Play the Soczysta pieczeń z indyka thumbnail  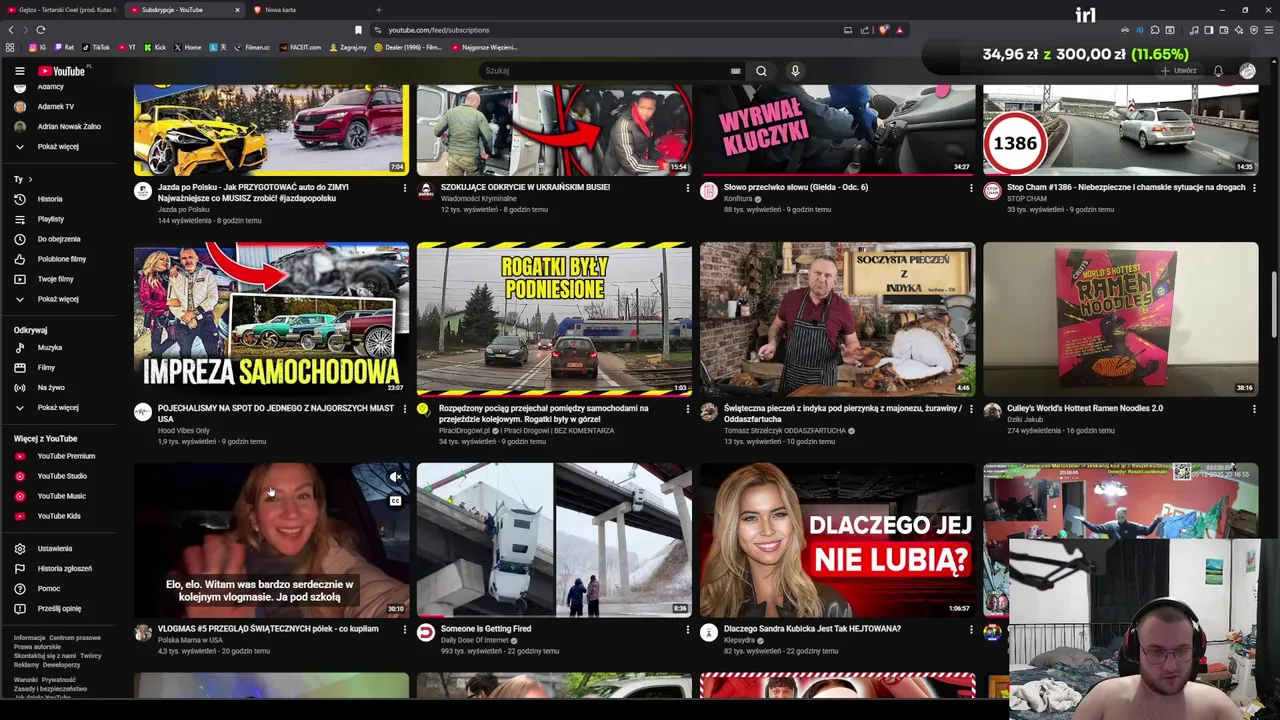837,319
